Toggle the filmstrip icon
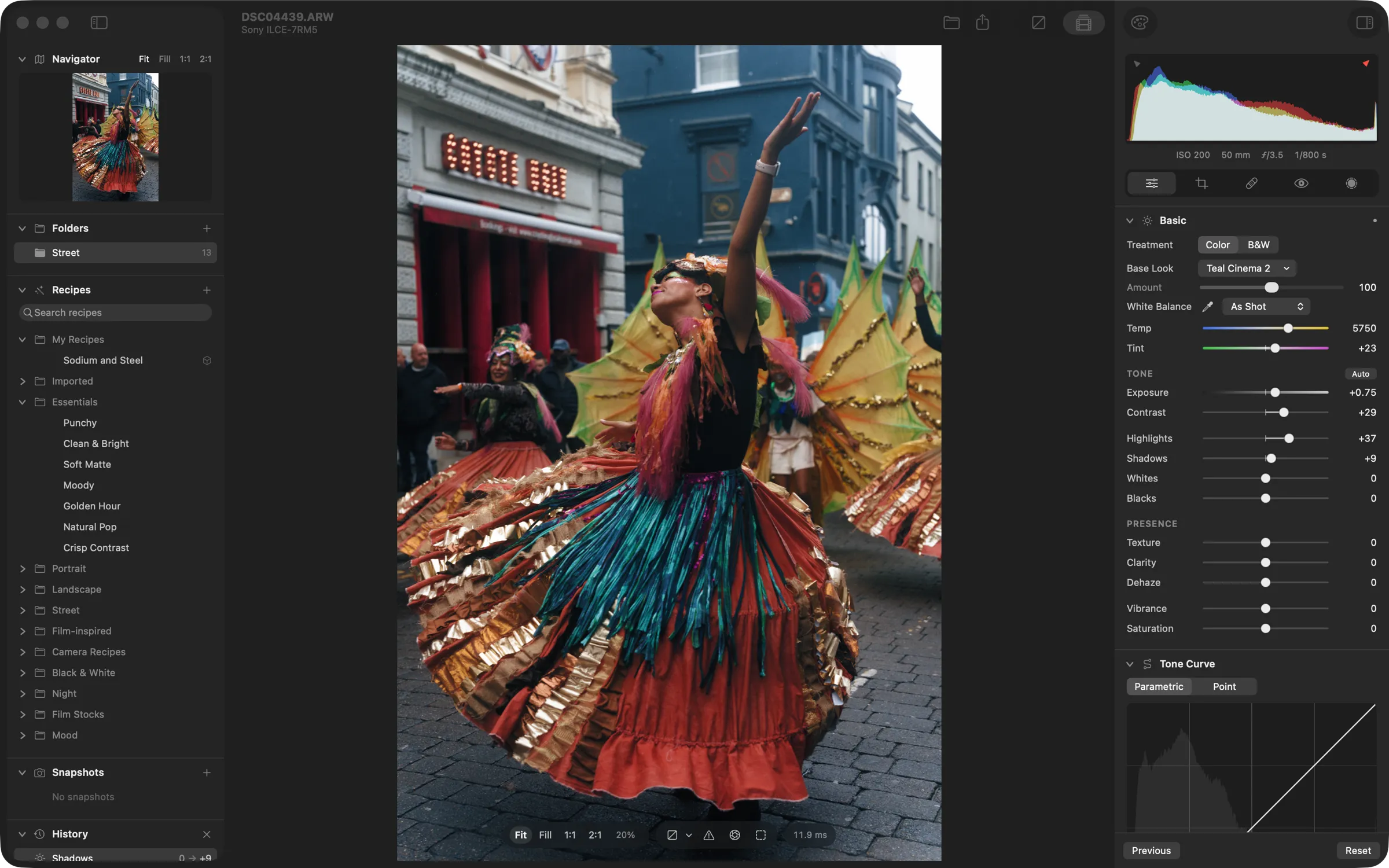The width and height of the screenshot is (1389, 868). pos(1083,23)
